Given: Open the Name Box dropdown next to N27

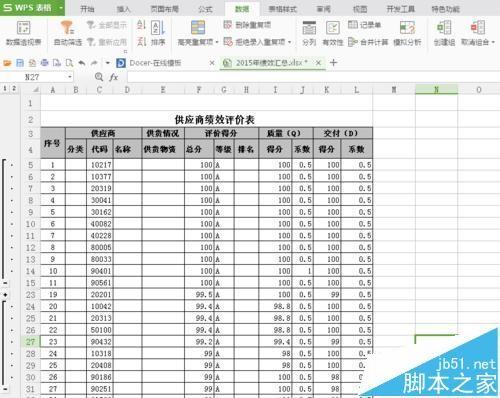Looking at the screenshot, I should point(70,77).
